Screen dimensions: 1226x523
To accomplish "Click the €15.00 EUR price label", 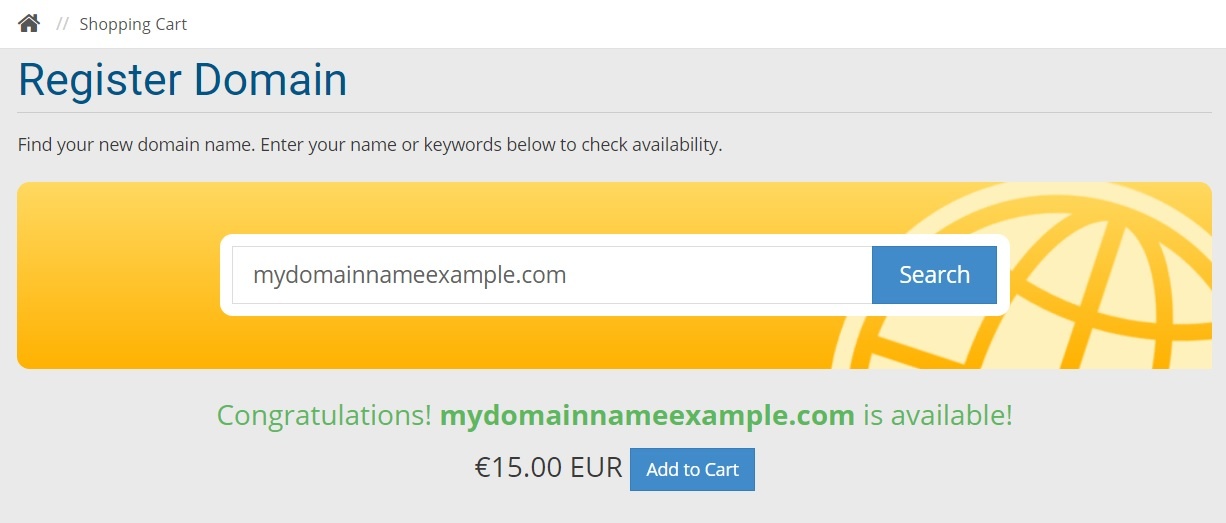I will coord(548,467).
